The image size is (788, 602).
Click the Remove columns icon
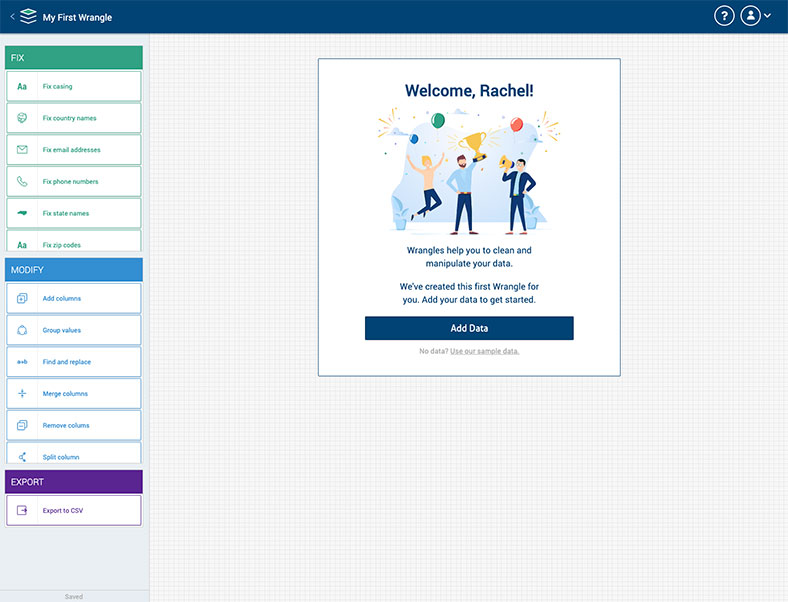22,426
